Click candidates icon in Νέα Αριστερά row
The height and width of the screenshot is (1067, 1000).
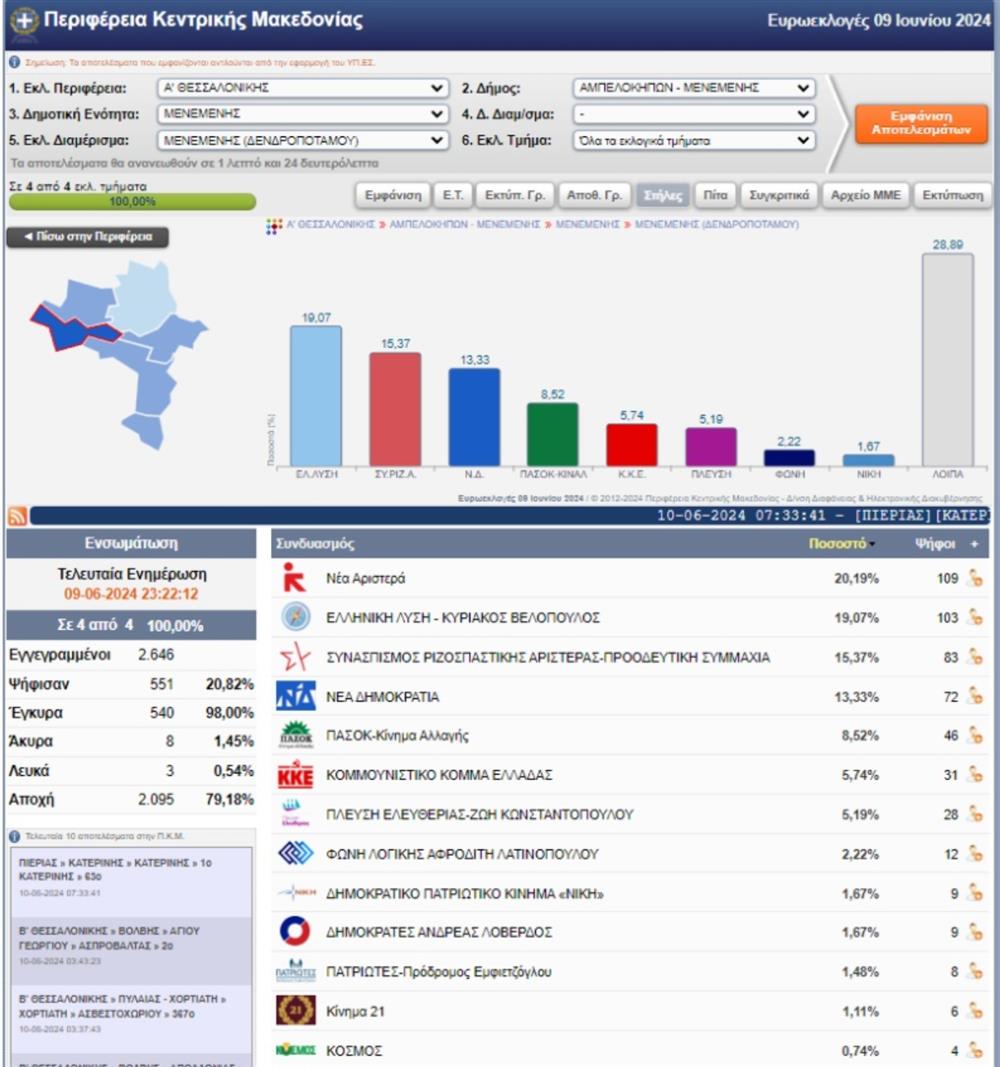pyautogui.click(x=975, y=578)
